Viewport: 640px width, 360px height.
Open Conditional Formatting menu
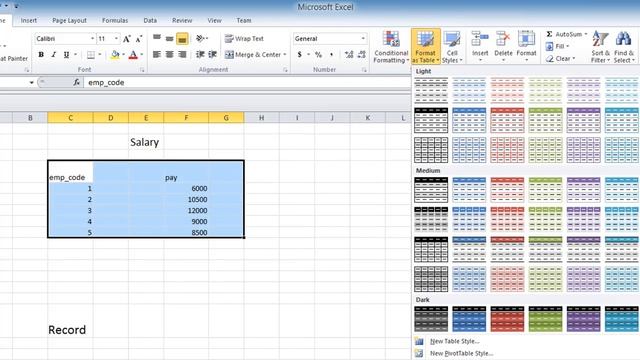(x=391, y=47)
